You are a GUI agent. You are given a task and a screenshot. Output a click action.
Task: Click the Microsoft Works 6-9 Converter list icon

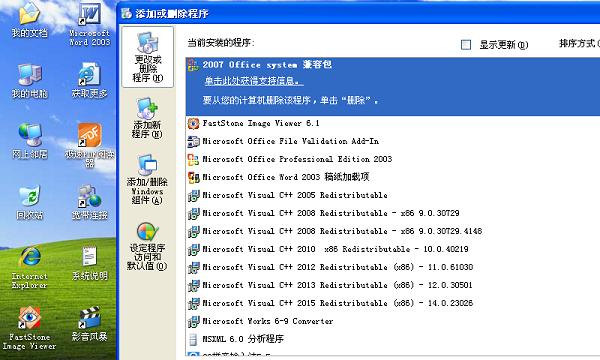(x=193, y=321)
